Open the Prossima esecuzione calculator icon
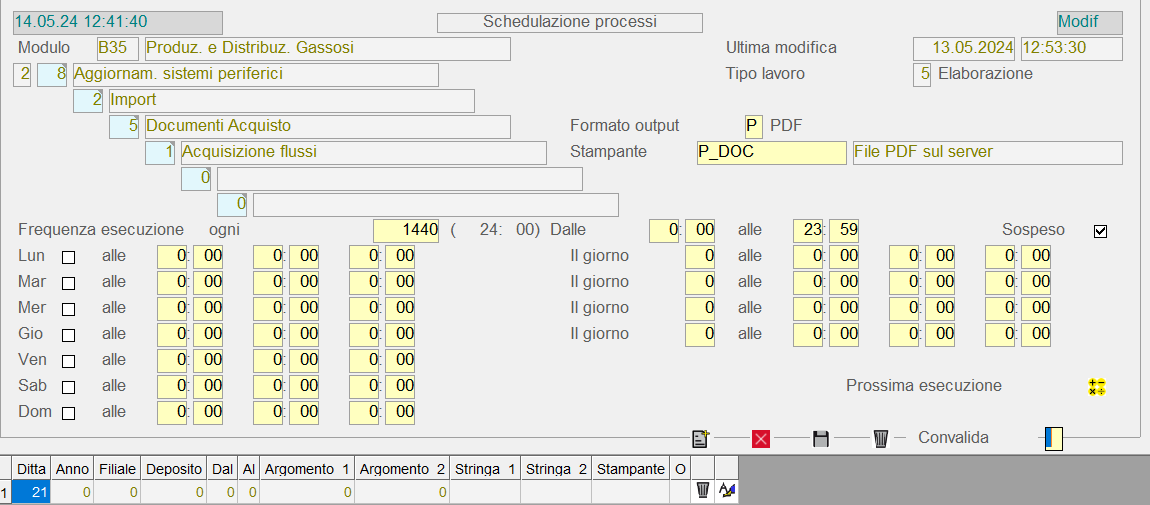 point(1097,387)
